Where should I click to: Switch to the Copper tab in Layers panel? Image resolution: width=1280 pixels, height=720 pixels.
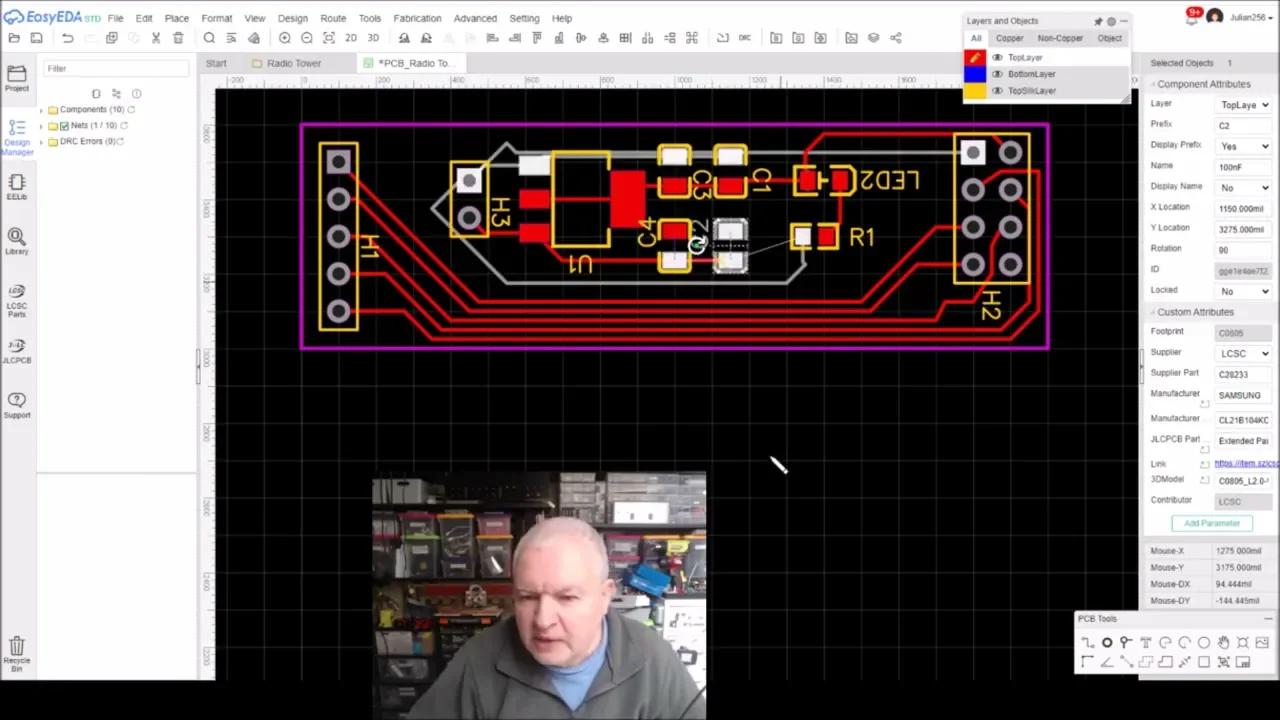1009,38
